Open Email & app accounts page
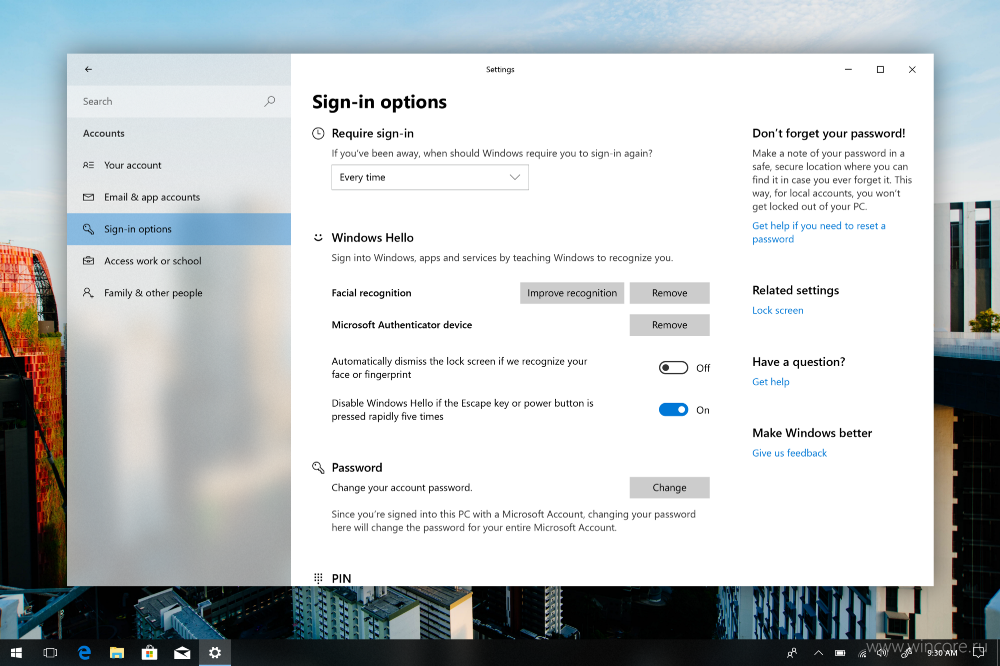This screenshot has height=666, width=1000. (179, 197)
